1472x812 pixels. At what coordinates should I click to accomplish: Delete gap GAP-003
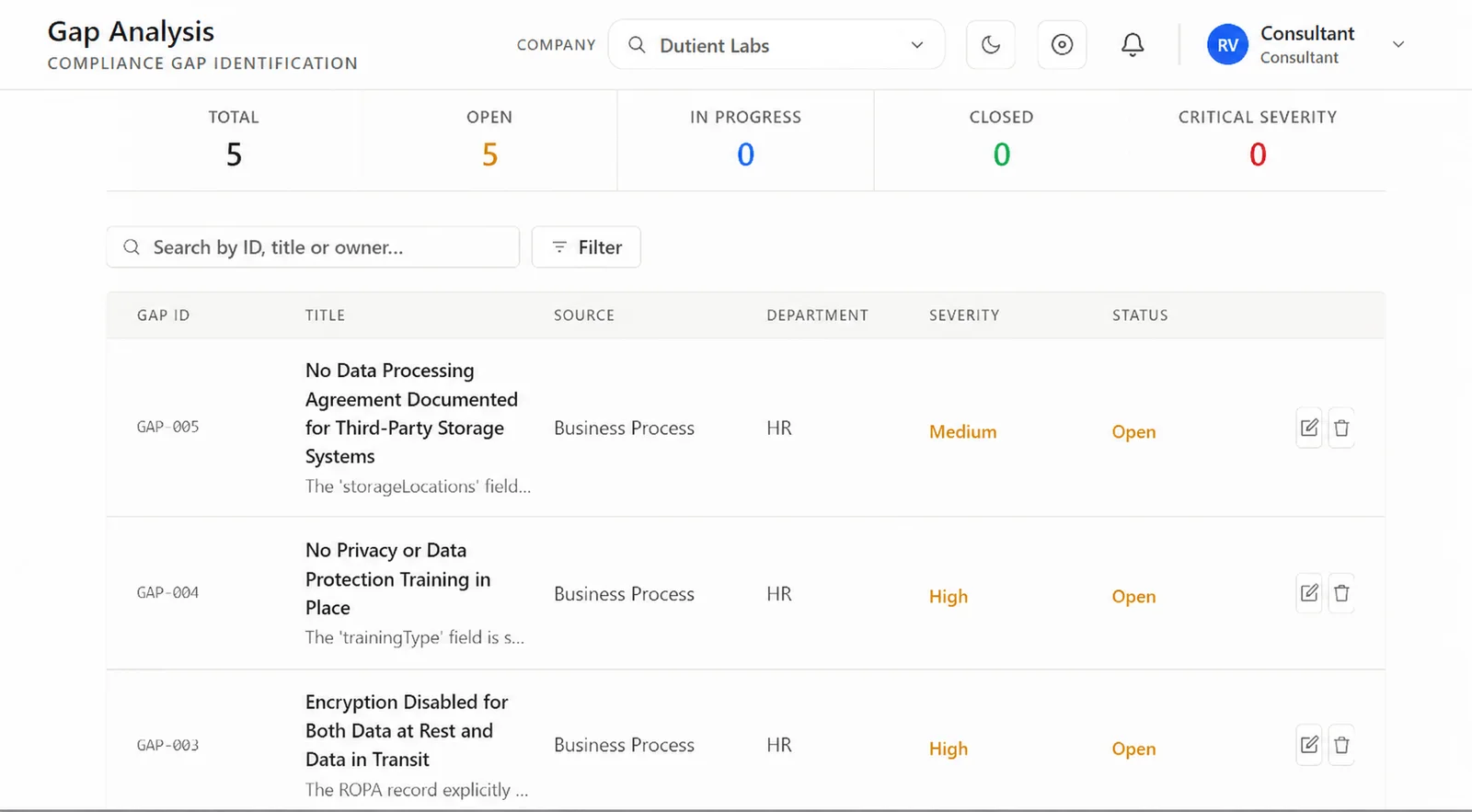point(1341,745)
